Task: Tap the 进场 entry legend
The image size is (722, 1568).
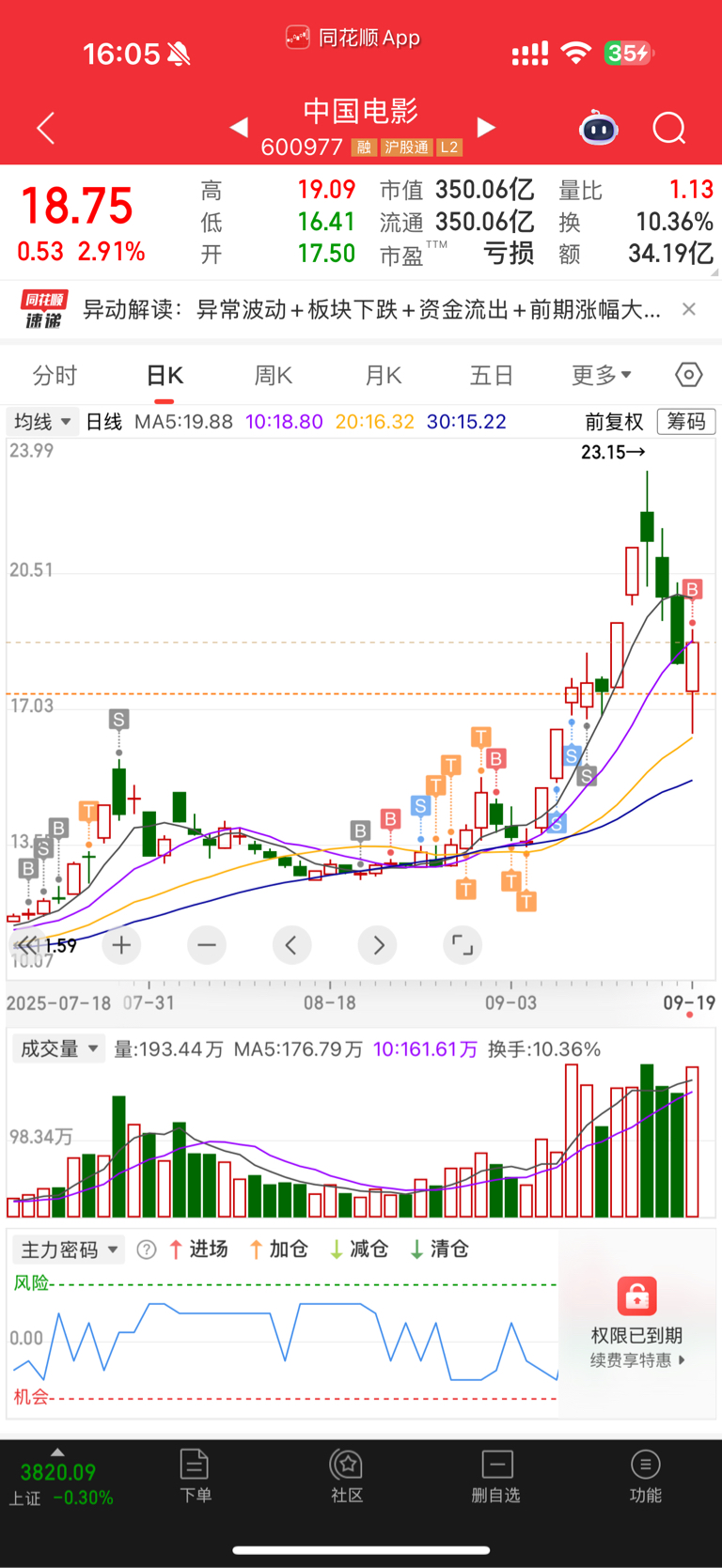Action: pyautogui.click(x=198, y=1250)
